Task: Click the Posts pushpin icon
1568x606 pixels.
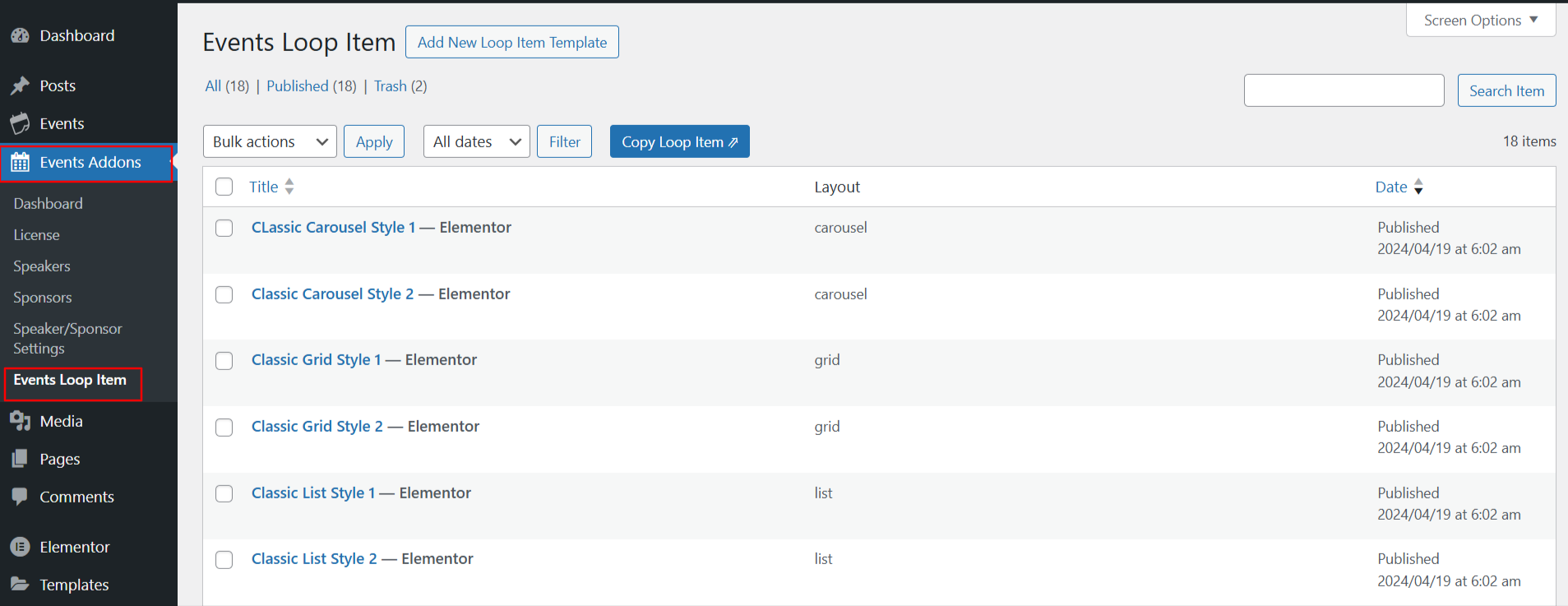Action: (x=20, y=86)
